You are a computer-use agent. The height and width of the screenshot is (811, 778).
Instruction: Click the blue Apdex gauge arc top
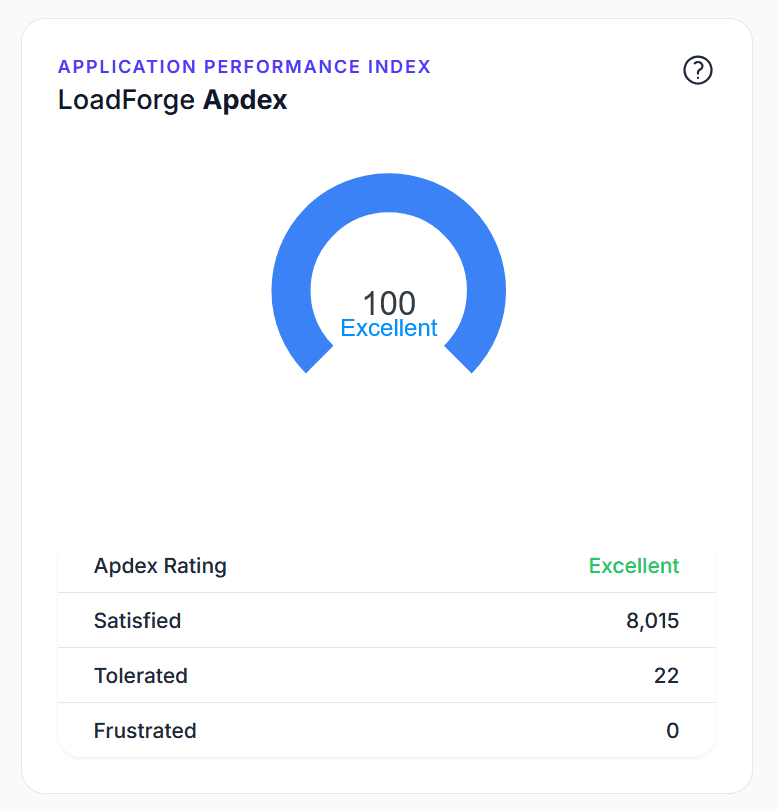coord(389,192)
